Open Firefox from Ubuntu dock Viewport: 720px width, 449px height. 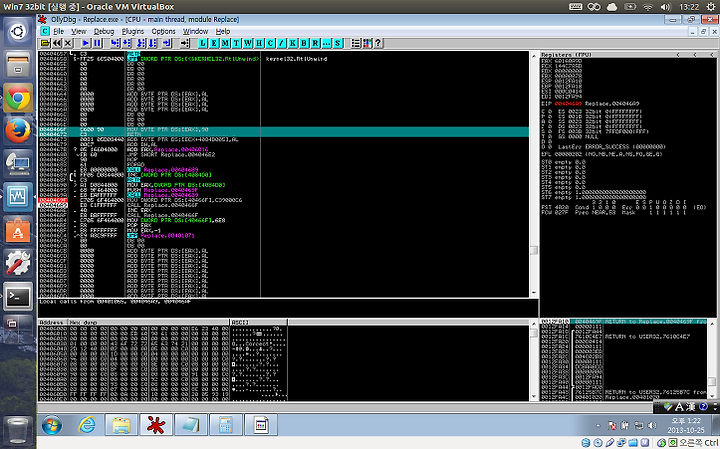[x=18, y=130]
